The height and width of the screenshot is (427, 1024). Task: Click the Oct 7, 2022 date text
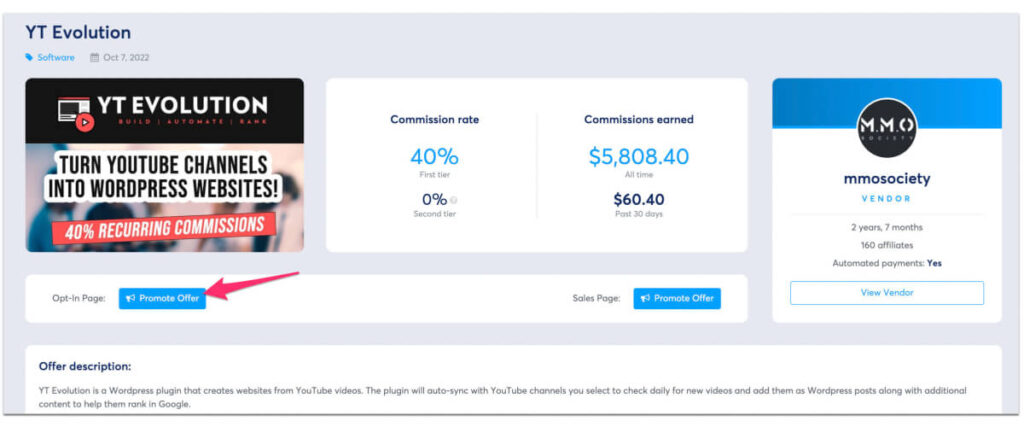tap(126, 58)
